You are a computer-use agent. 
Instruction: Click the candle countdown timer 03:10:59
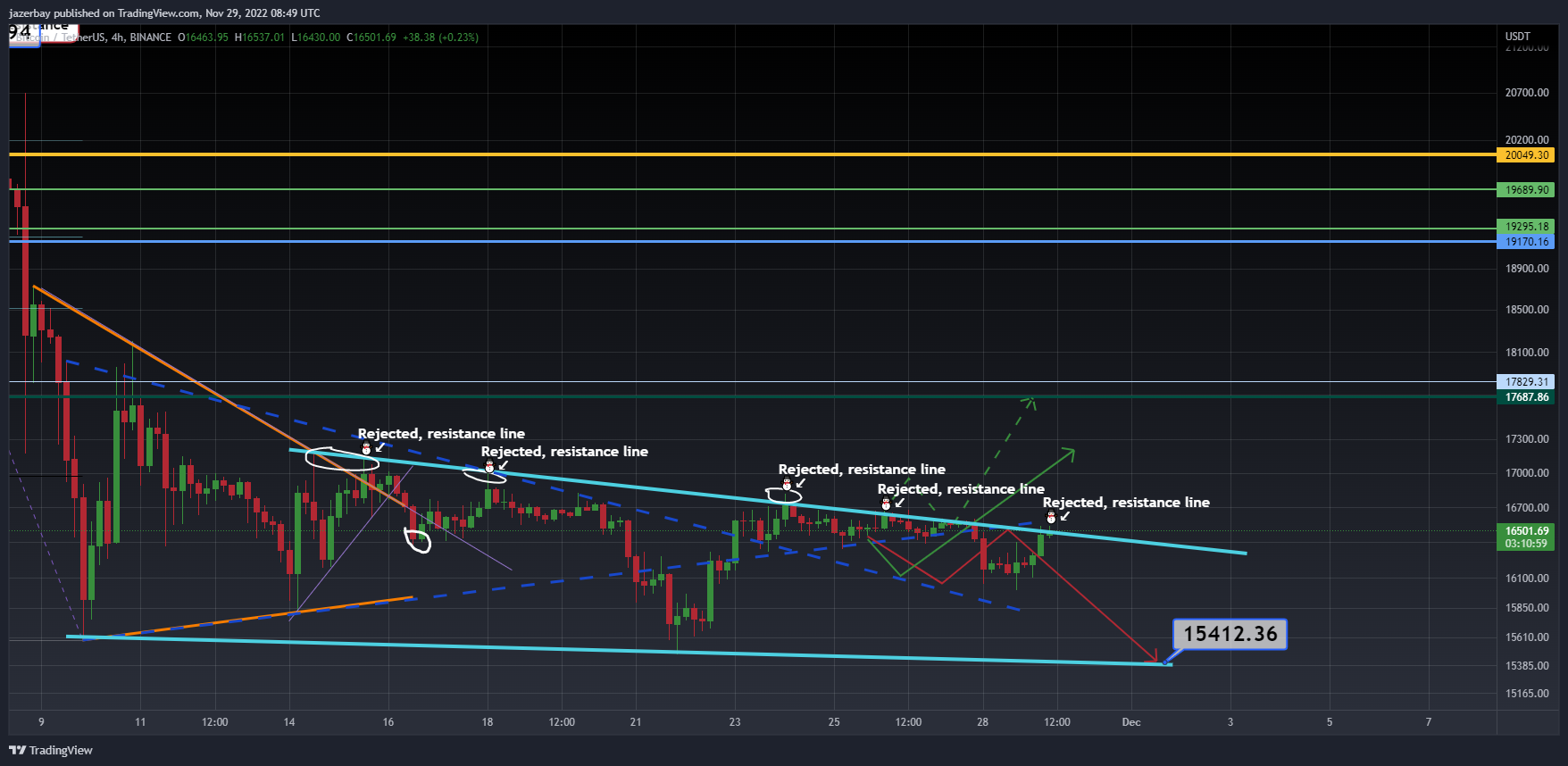[x=1526, y=544]
